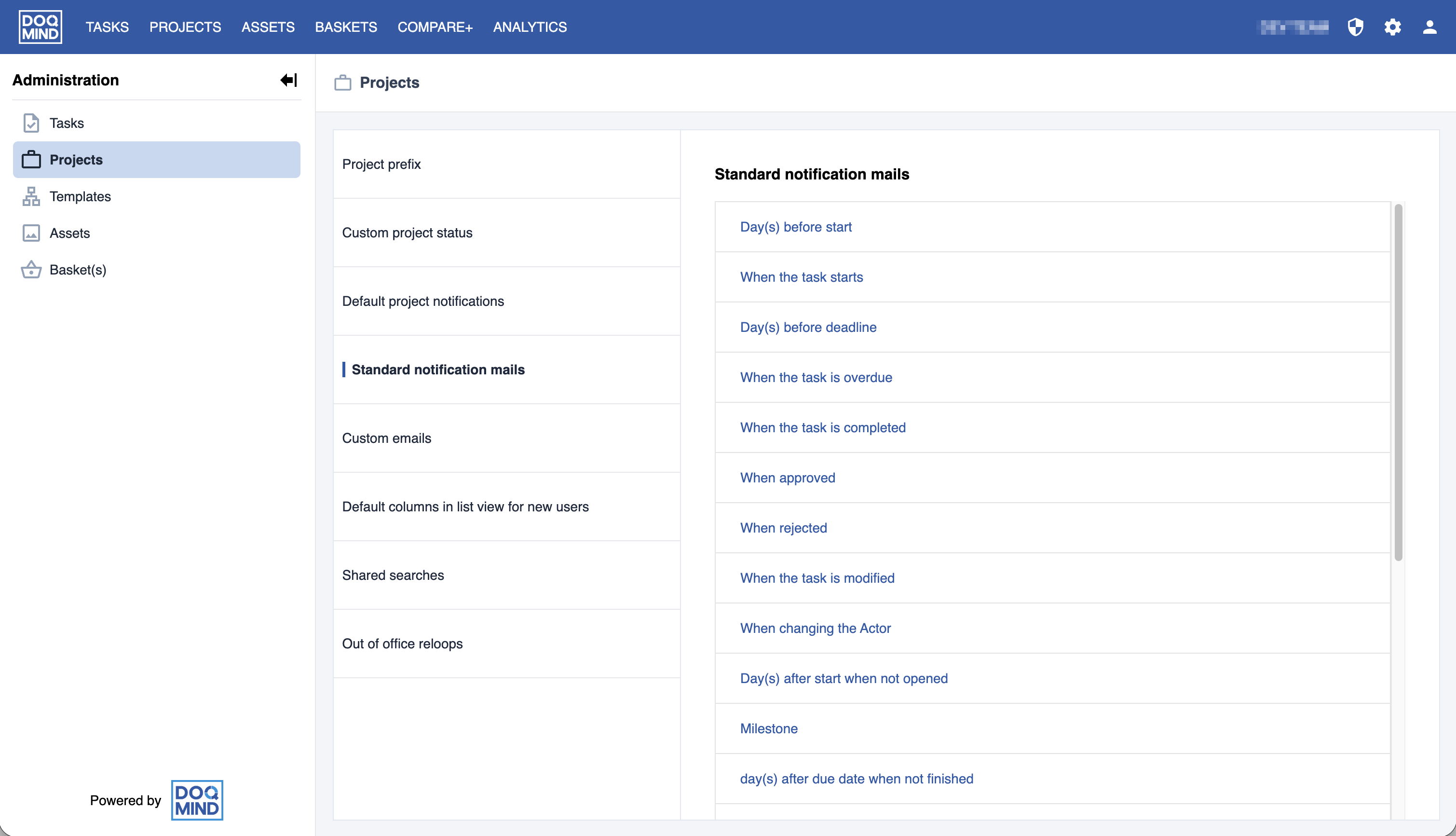Click the DOQ MIND logo in header
The height and width of the screenshot is (836, 1456).
click(40, 27)
